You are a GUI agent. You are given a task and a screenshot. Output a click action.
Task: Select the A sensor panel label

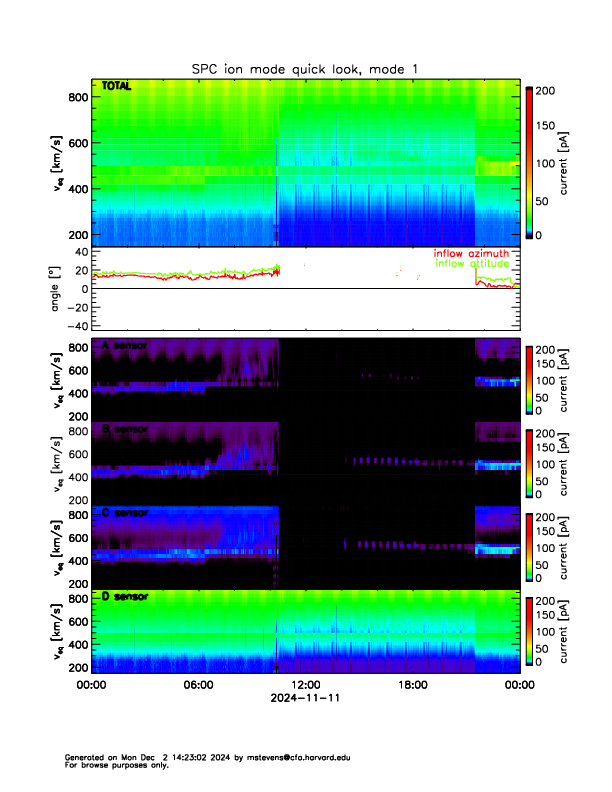click(124, 346)
